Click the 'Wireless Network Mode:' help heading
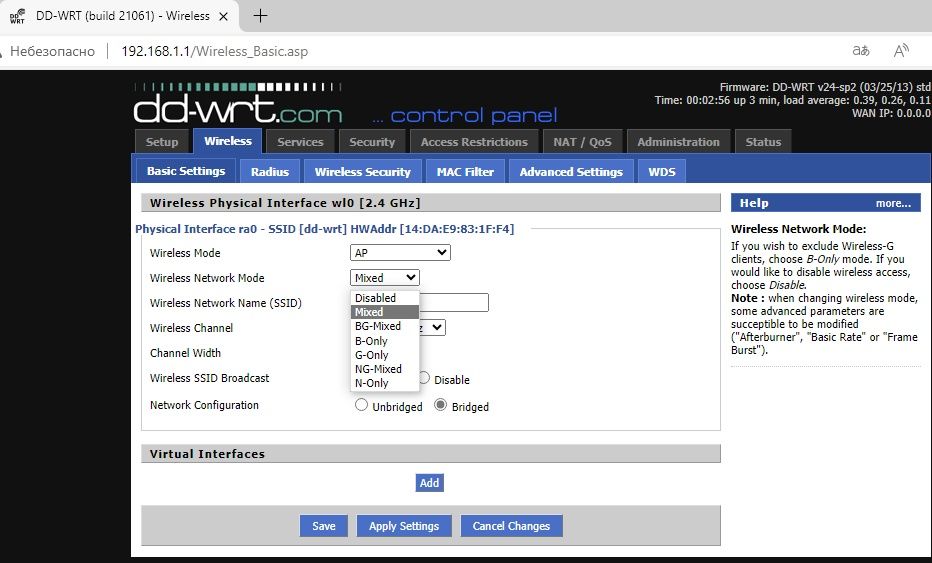932x563 pixels. coord(798,229)
